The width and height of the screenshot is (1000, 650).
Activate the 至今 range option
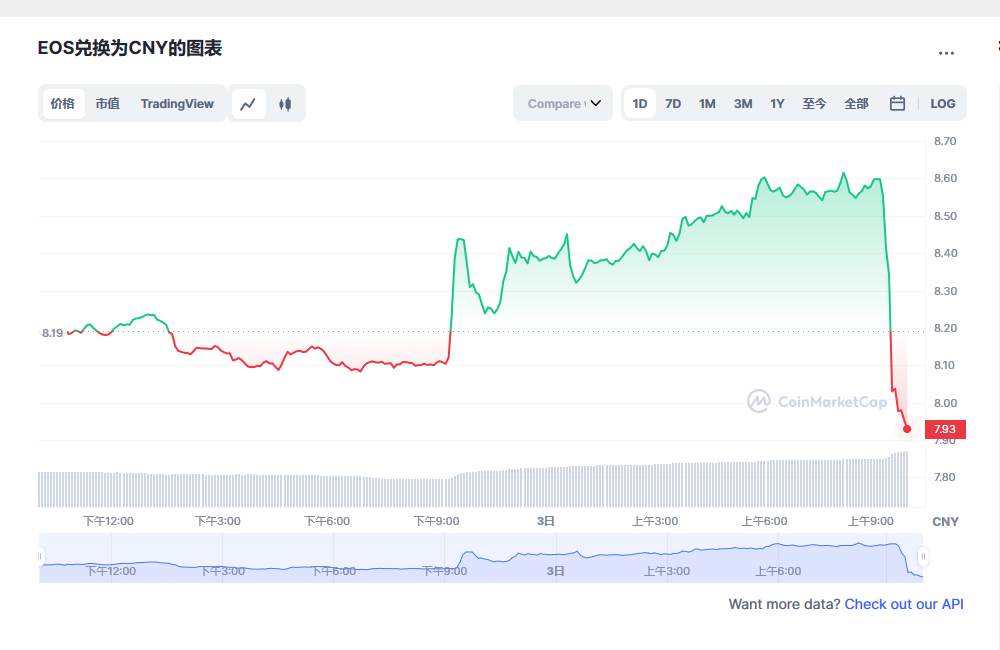tap(814, 103)
